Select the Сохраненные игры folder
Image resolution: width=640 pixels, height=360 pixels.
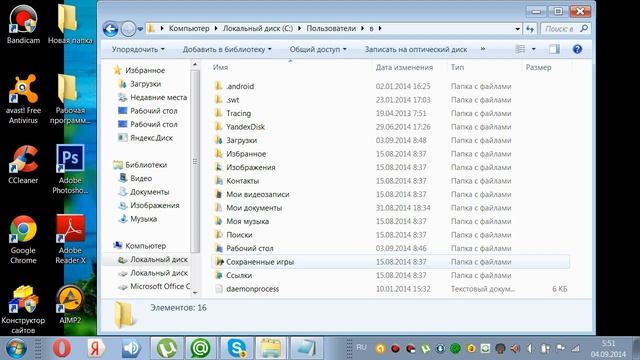390,262
